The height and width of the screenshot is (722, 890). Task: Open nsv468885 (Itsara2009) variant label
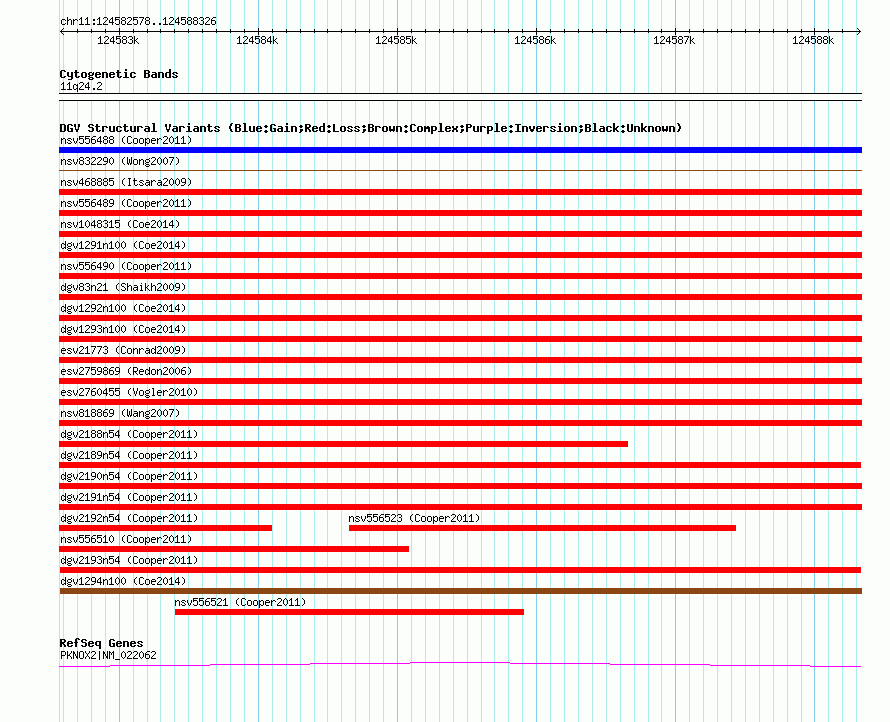point(126,182)
